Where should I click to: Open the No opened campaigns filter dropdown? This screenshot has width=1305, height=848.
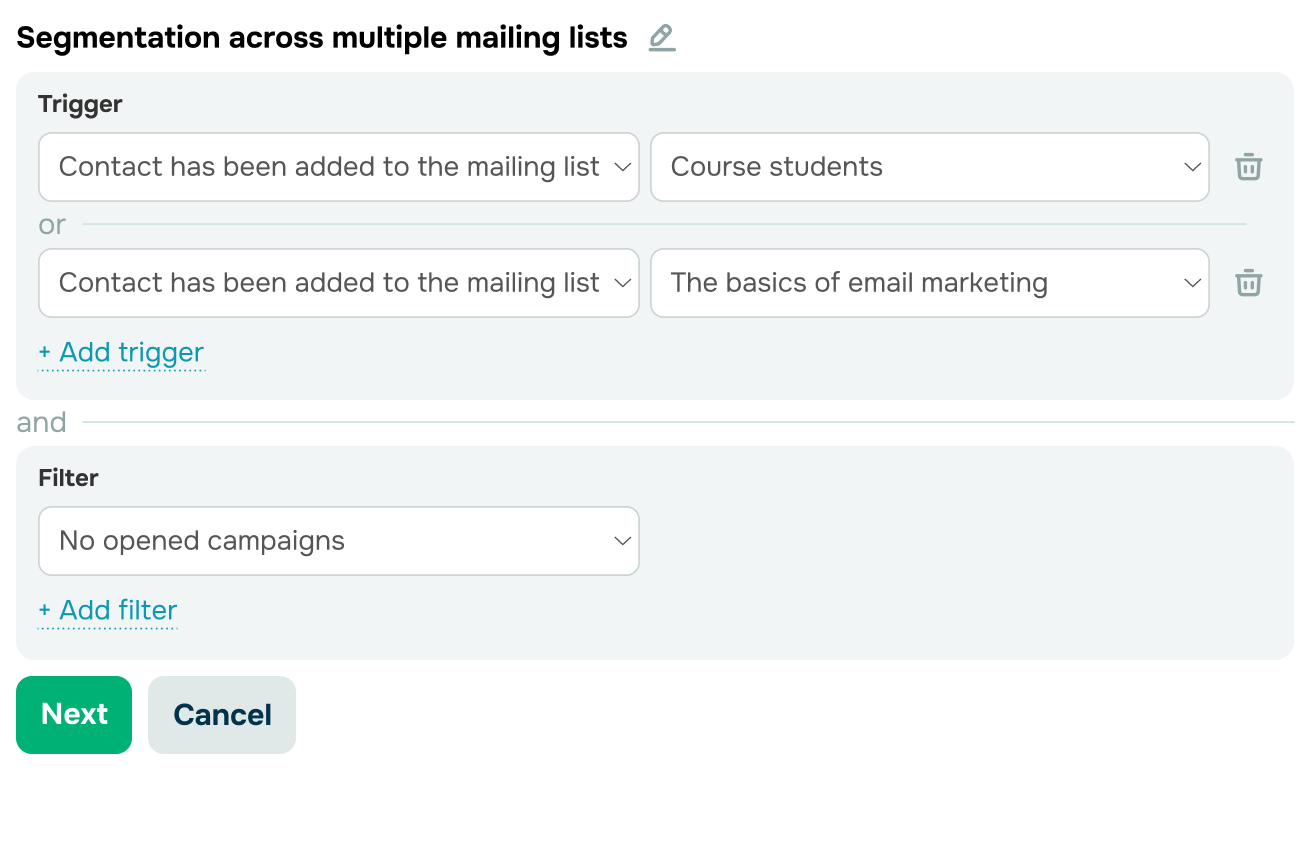[339, 541]
